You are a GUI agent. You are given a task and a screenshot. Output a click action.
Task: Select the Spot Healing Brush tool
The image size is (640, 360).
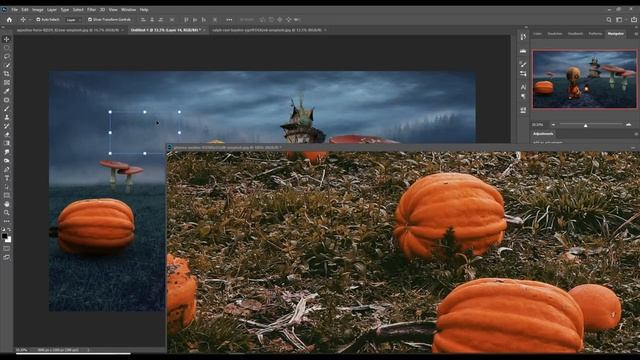[x=7, y=100]
